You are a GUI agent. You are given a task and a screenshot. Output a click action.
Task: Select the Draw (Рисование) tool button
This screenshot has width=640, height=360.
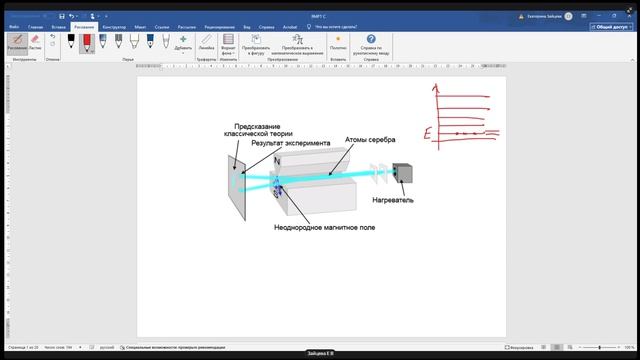point(17,43)
